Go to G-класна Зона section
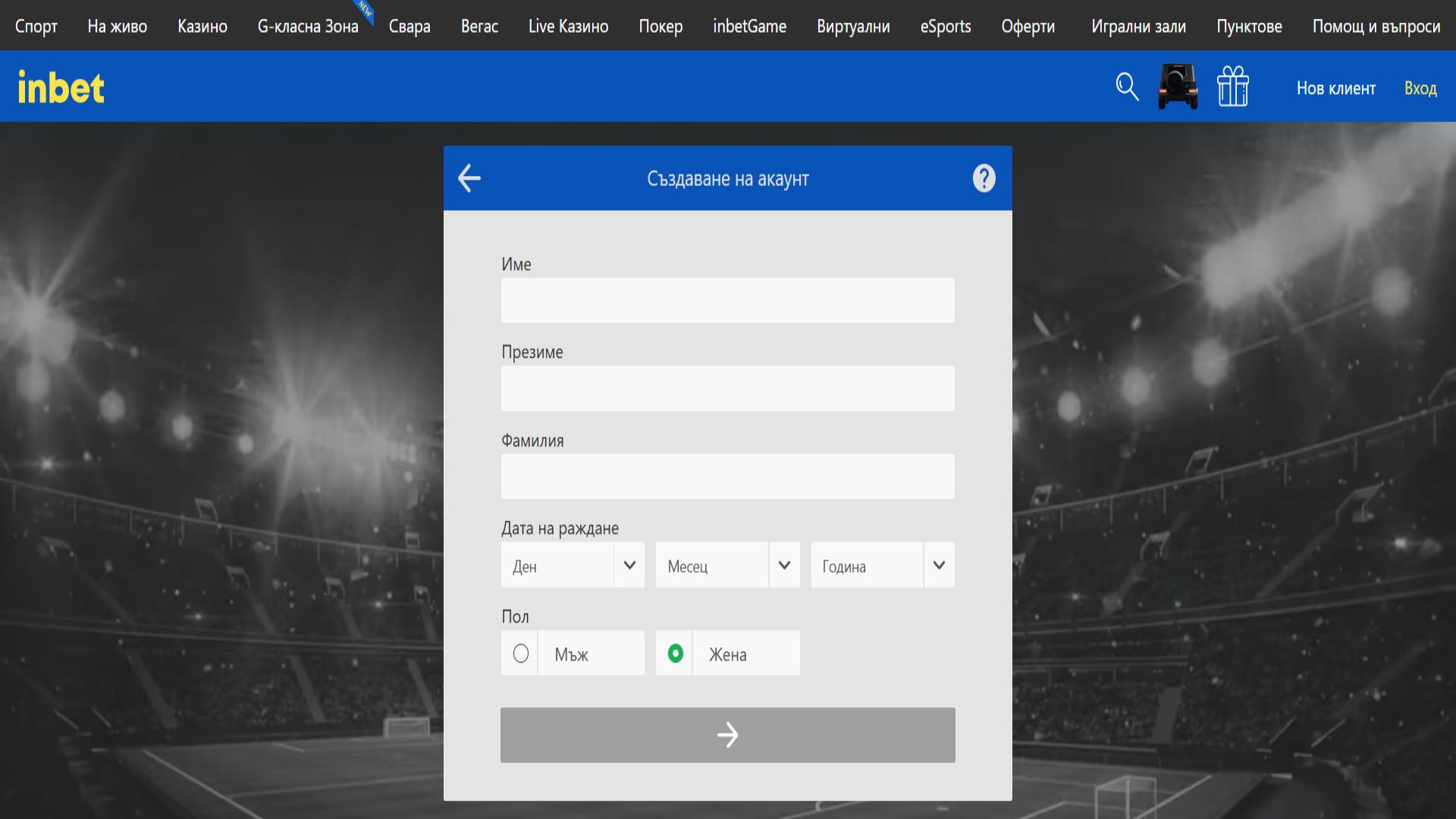 (308, 26)
